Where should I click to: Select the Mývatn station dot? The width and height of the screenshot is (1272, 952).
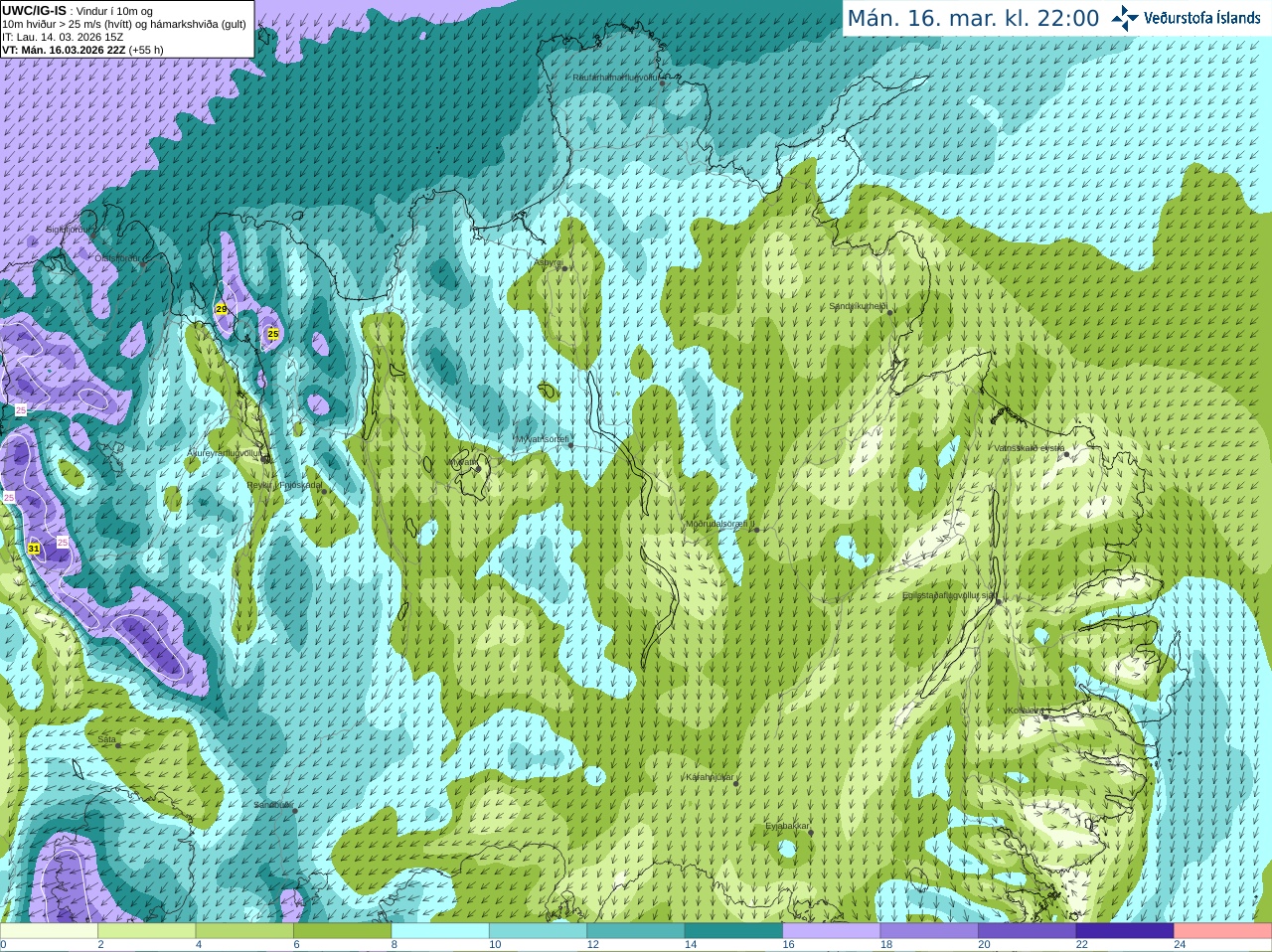tap(478, 468)
